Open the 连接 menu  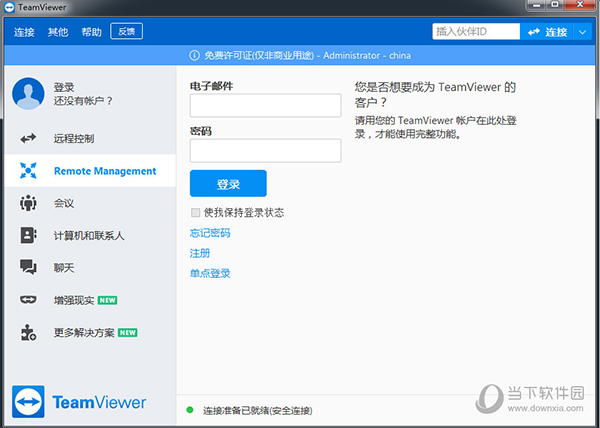pyautogui.click(x=24, y=32)
